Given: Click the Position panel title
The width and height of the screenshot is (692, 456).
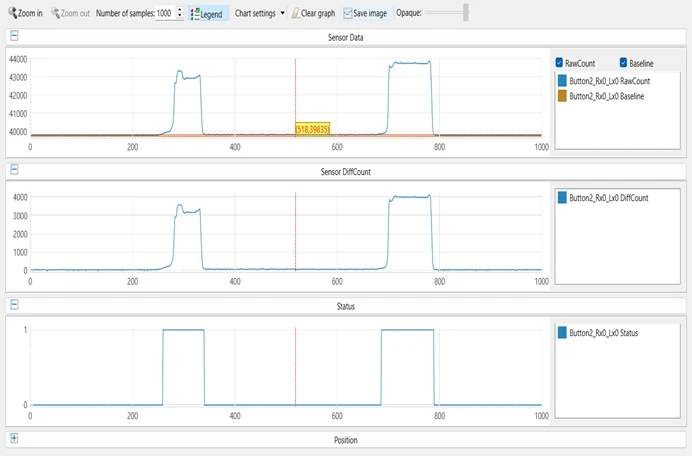Looking at the screenshot, I should click(346, 440).
